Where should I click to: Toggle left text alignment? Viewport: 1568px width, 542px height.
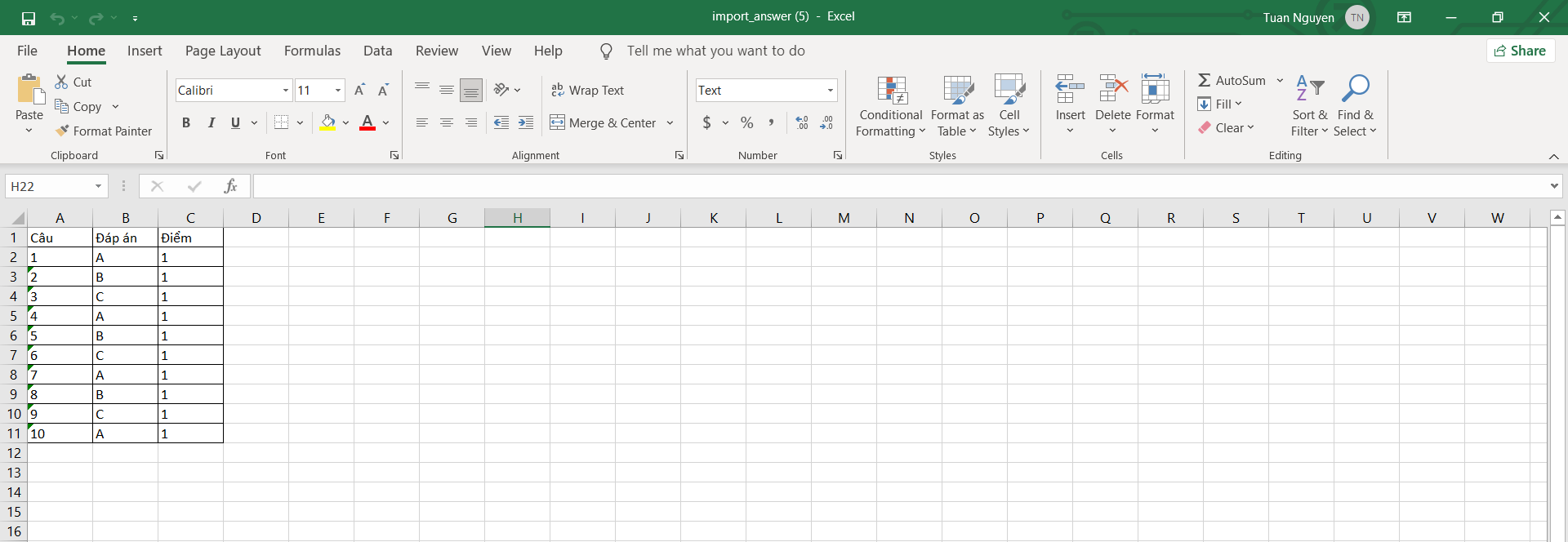click(422, 122)
